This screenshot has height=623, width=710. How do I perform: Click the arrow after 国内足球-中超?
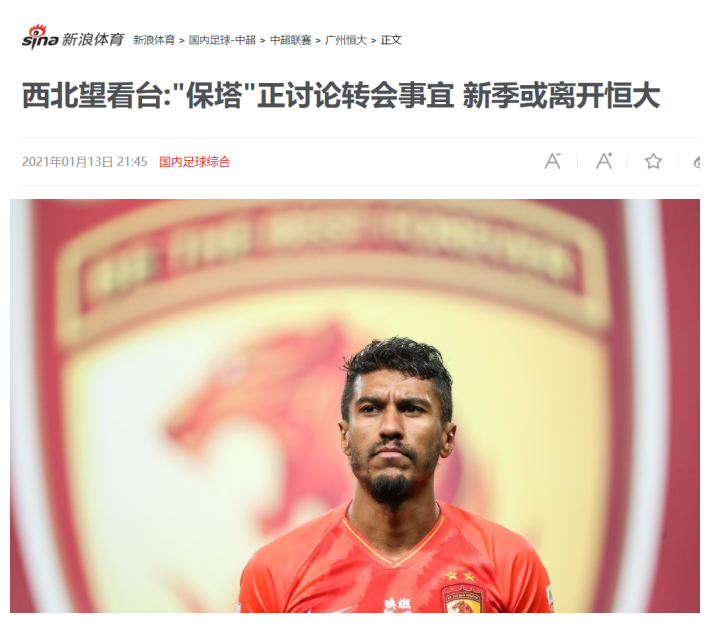pyautogui.click(x=263, y=41)
